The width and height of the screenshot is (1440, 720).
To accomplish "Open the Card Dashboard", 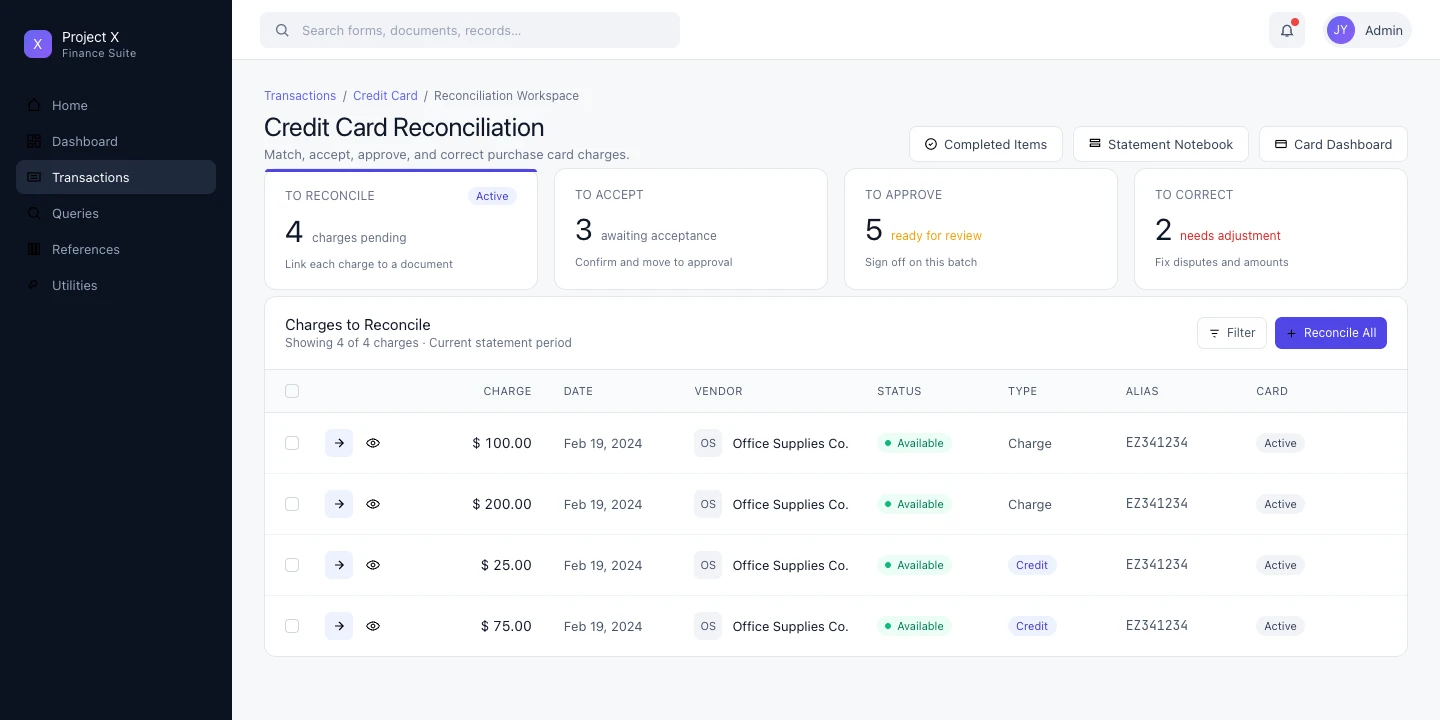I will 1333,144.
